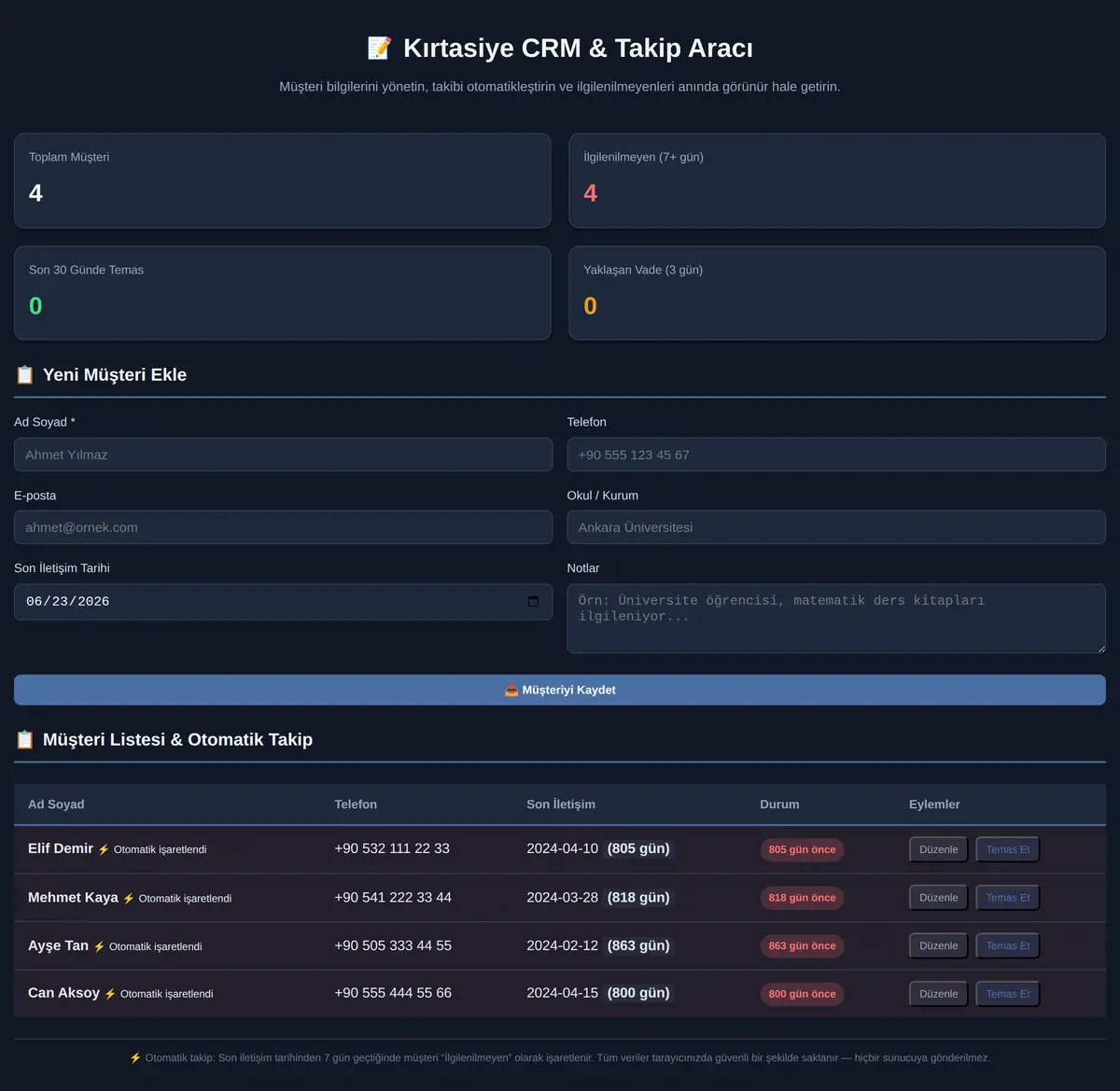Screen dimensions: 1120x1091
Task: Focus the Ad Soyad input field
Action: click(x=283, y=455)
